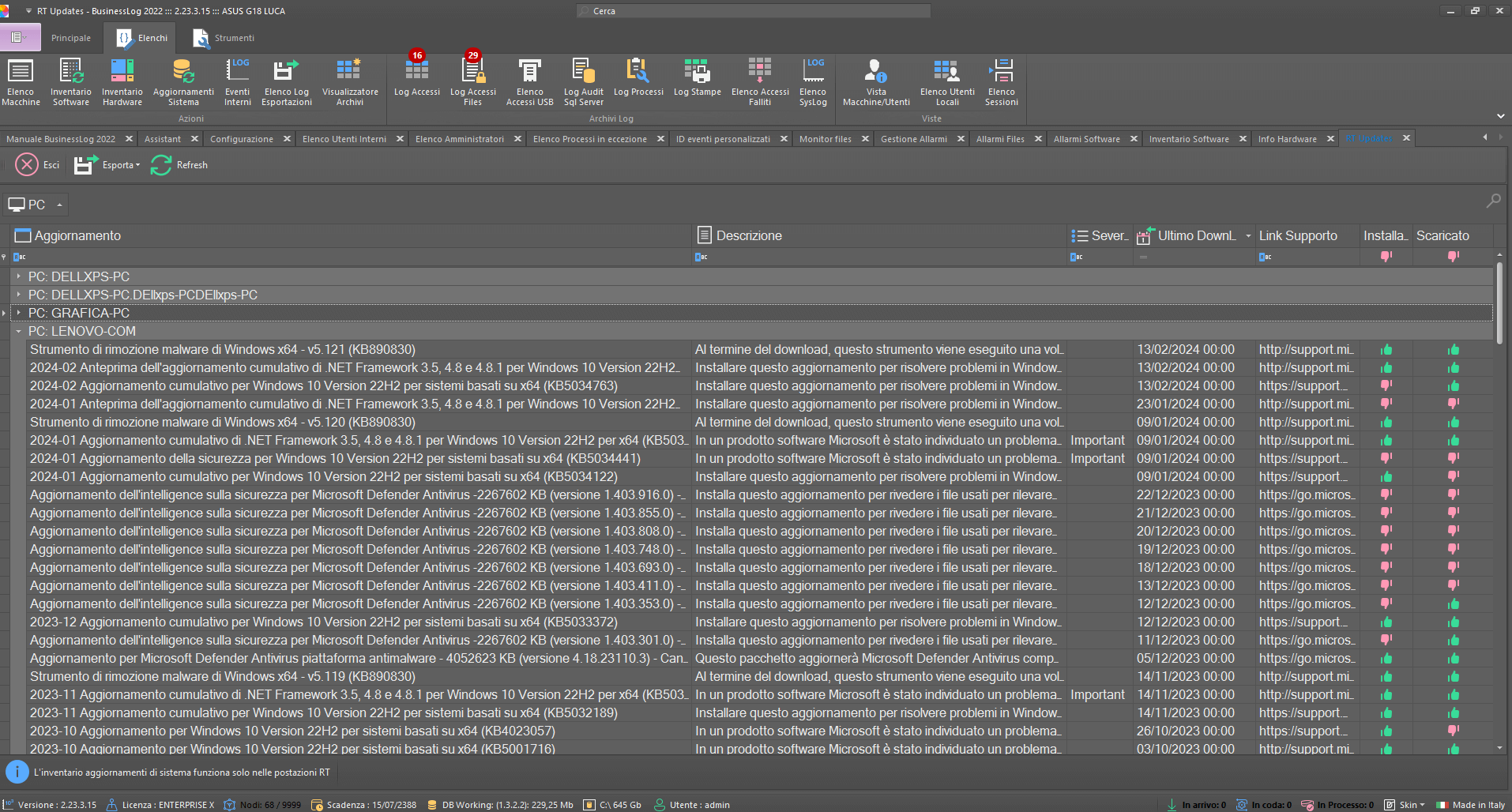Screen dimensions: 1512x812
Task: Close the Assistant tab
Action: [x=195, y=139]
